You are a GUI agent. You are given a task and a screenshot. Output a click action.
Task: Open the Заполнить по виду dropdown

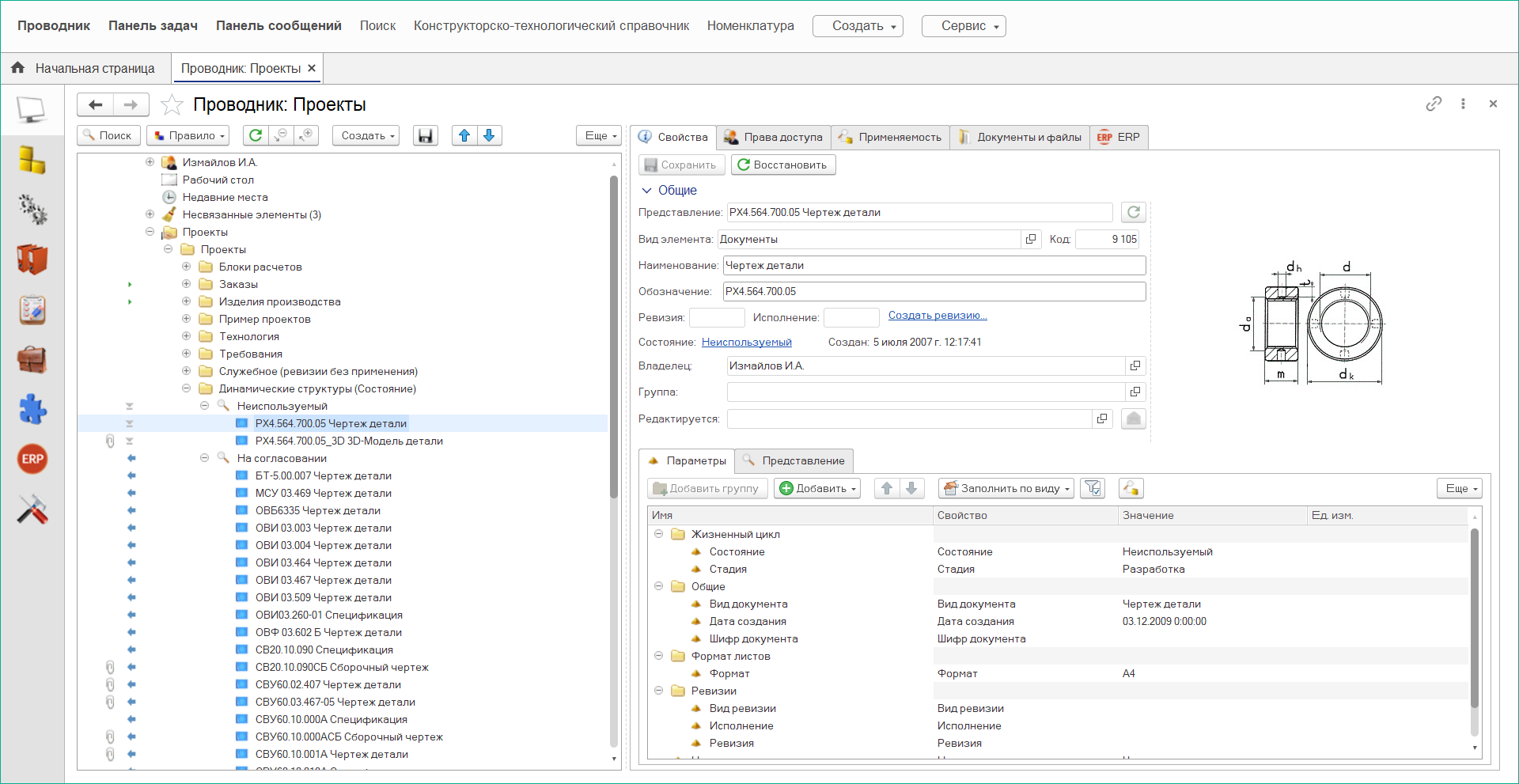click(1006, 488)
